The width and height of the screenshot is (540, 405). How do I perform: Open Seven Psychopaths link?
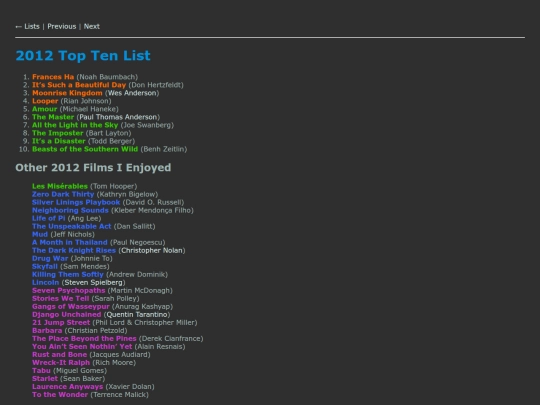click(69, 291)
